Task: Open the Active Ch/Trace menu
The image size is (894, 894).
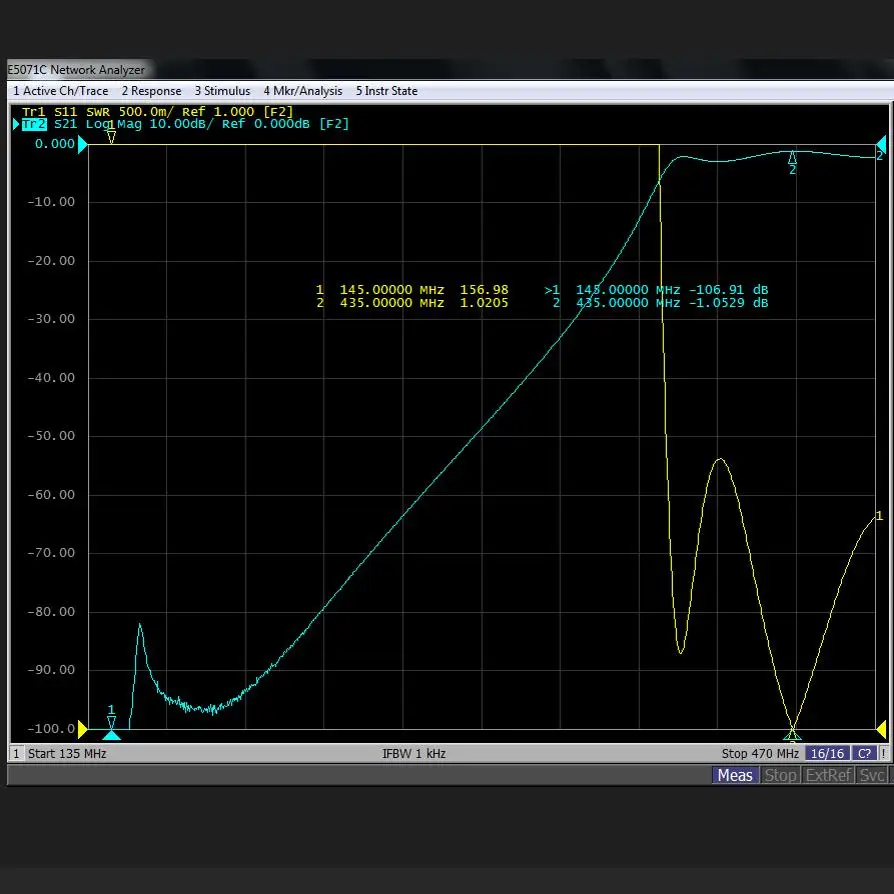Action: [60, 91]
